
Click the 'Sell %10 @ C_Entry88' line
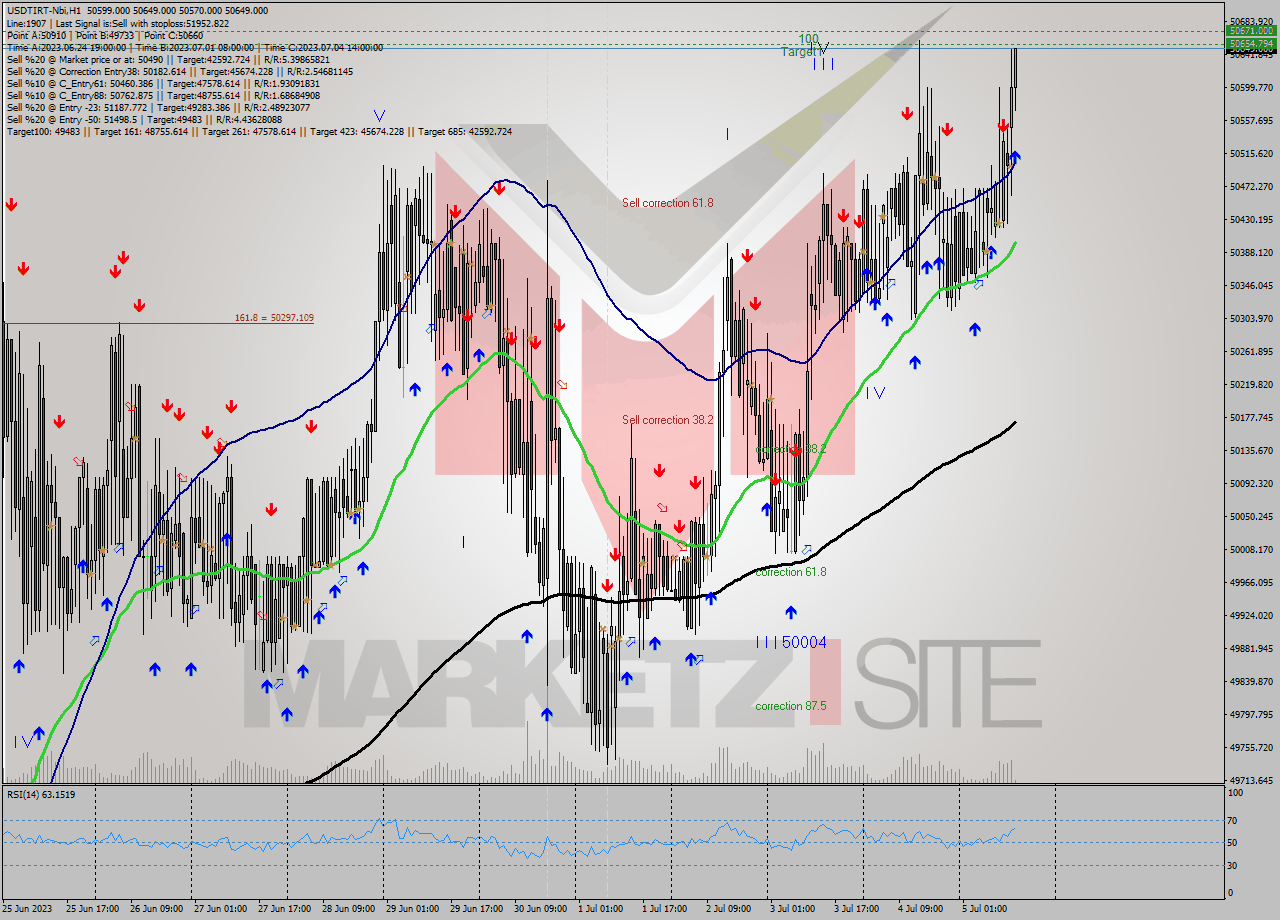pos(162,96)
